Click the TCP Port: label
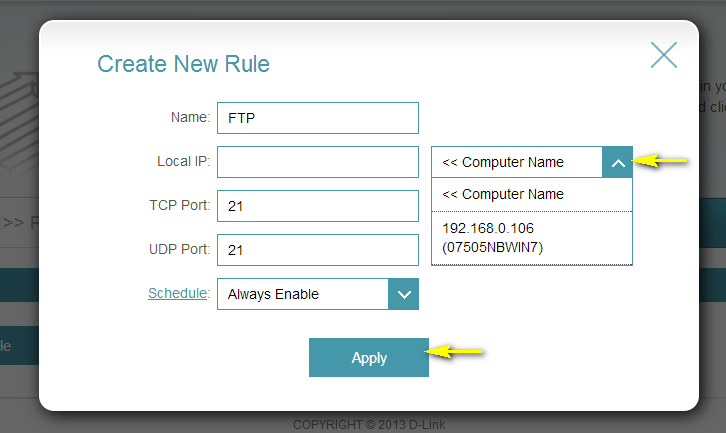 tap(177, 205)
